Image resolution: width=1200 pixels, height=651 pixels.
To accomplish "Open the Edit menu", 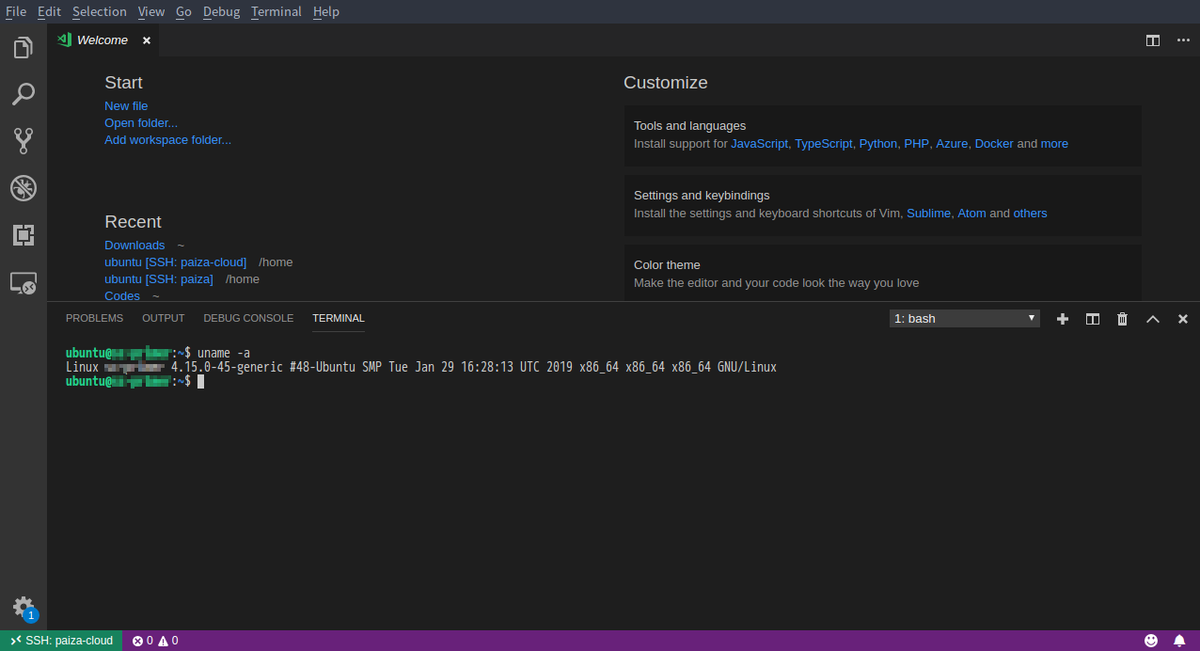I will click(49, 12).
